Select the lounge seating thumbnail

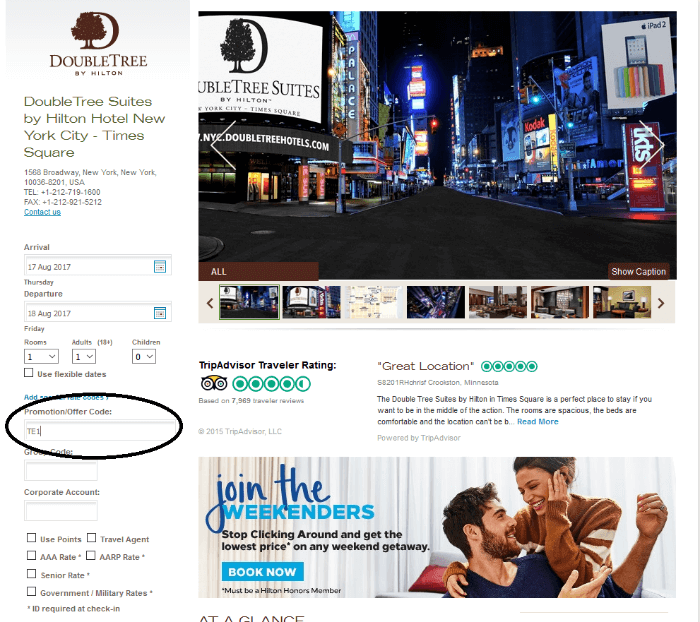click(498, 302)
